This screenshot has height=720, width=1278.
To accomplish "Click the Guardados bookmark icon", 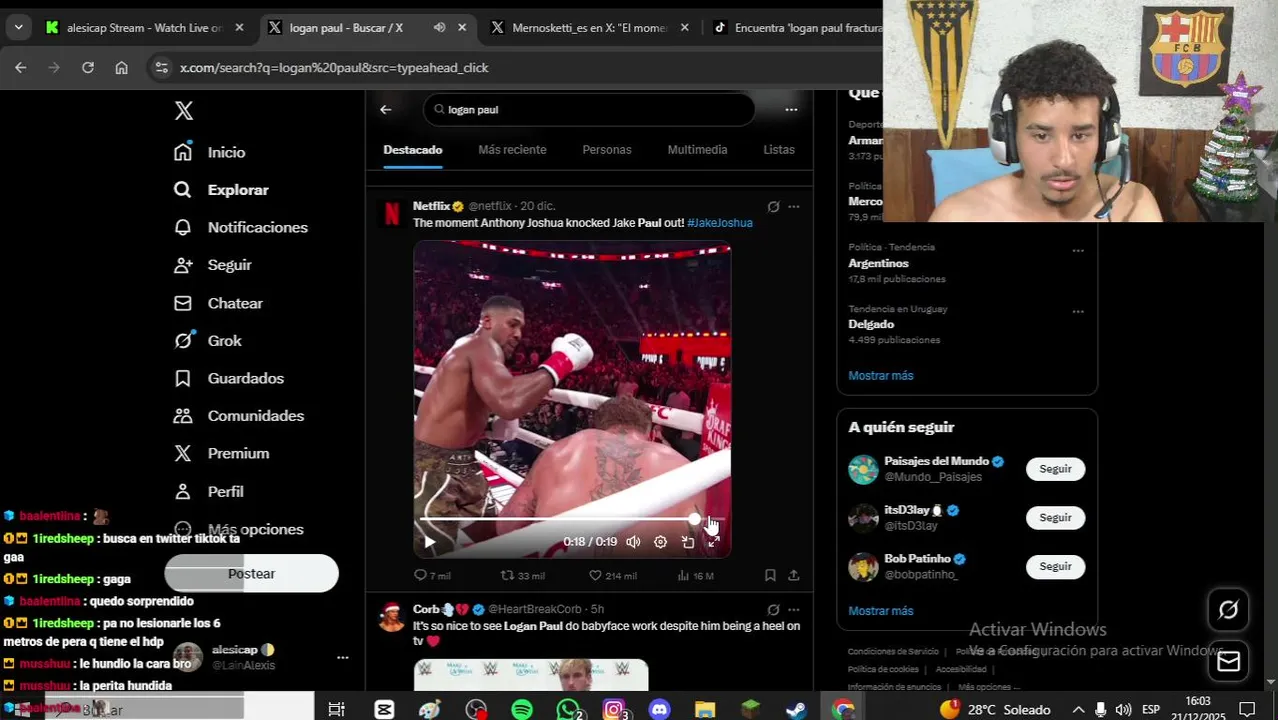I will 183,378.
